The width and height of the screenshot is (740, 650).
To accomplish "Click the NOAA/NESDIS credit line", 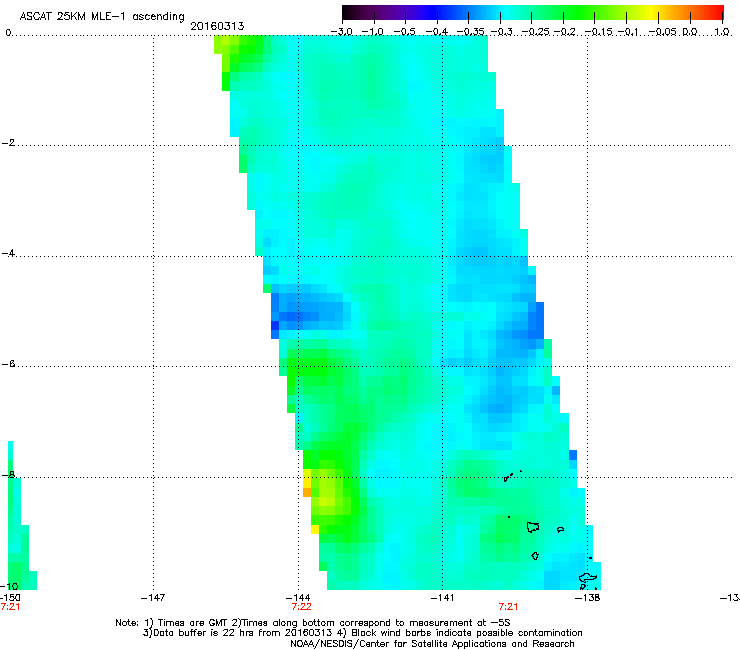I will point(432,644).
